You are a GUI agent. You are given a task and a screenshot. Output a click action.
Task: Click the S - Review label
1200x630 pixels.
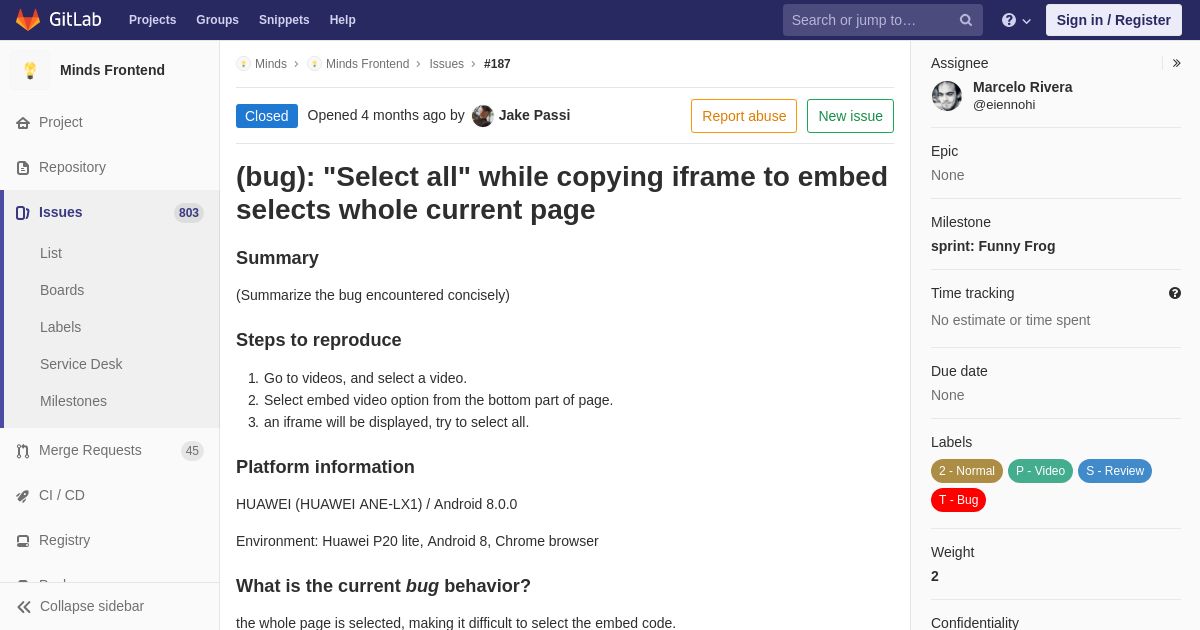click(1115, 471)
